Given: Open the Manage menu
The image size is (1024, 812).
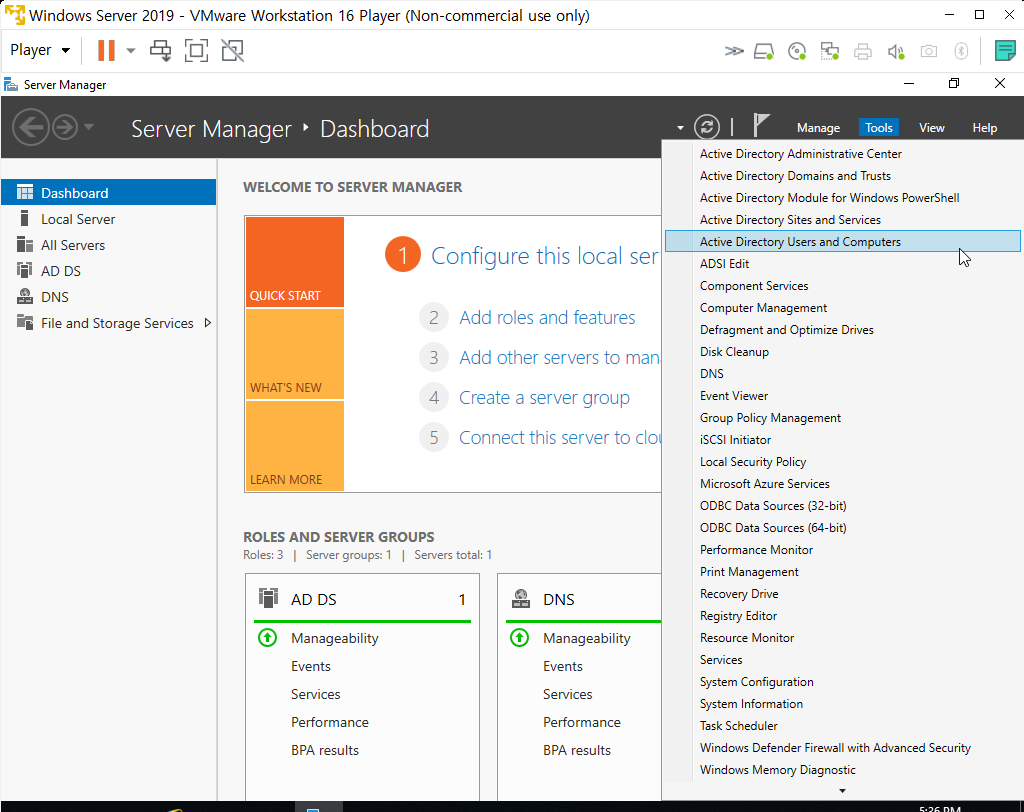Looking at the screenshot, I should click(x=818, y=128).
